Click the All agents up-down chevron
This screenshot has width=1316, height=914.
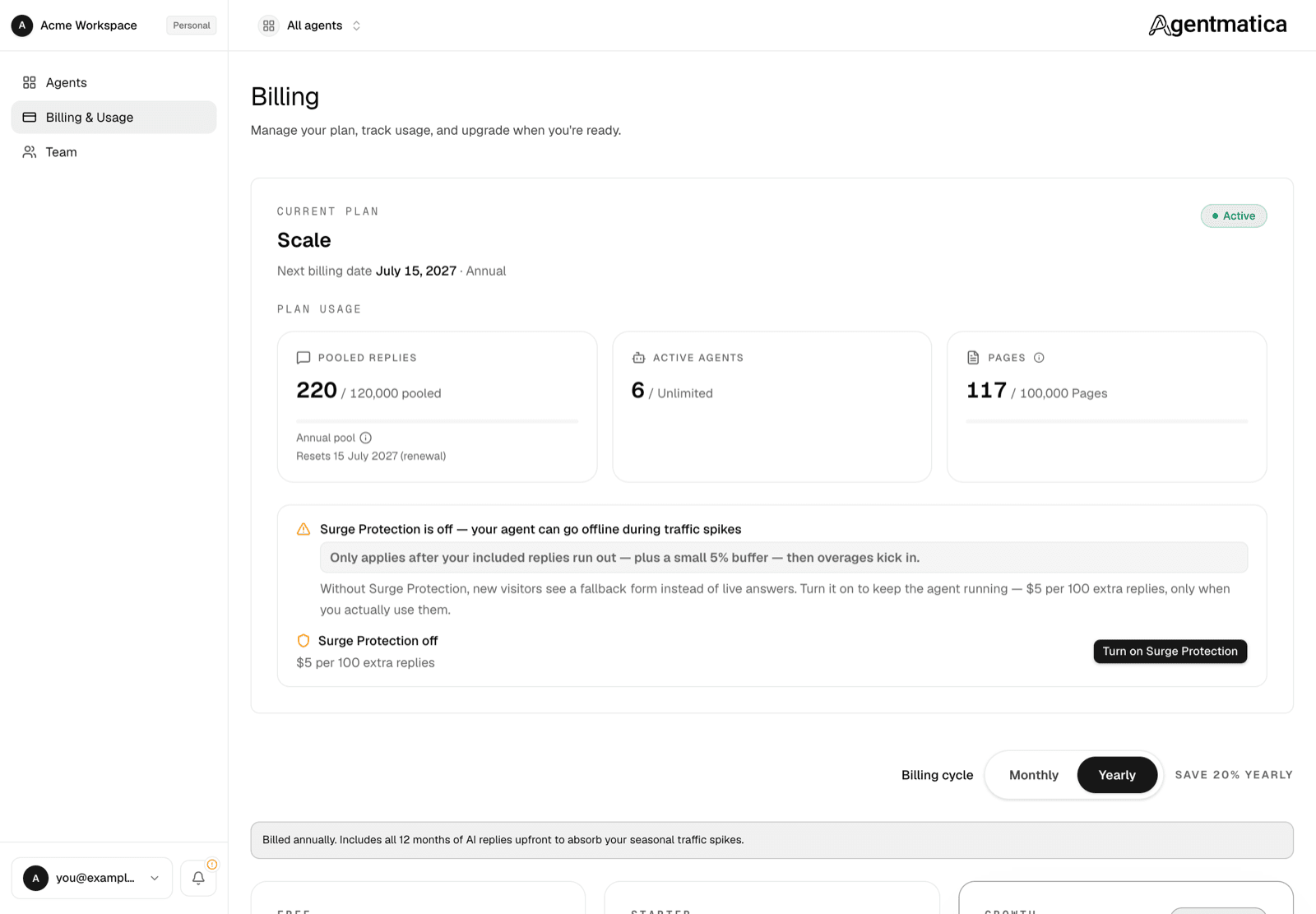tap(356, 26)
